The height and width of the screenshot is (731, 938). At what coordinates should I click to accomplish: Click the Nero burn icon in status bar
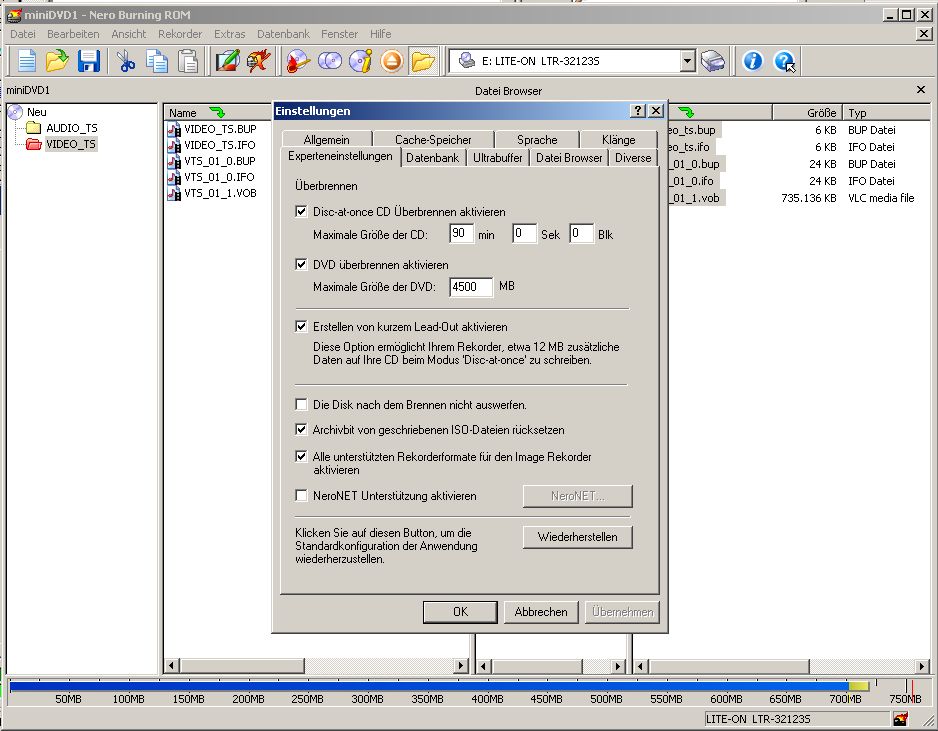point(900,718)
